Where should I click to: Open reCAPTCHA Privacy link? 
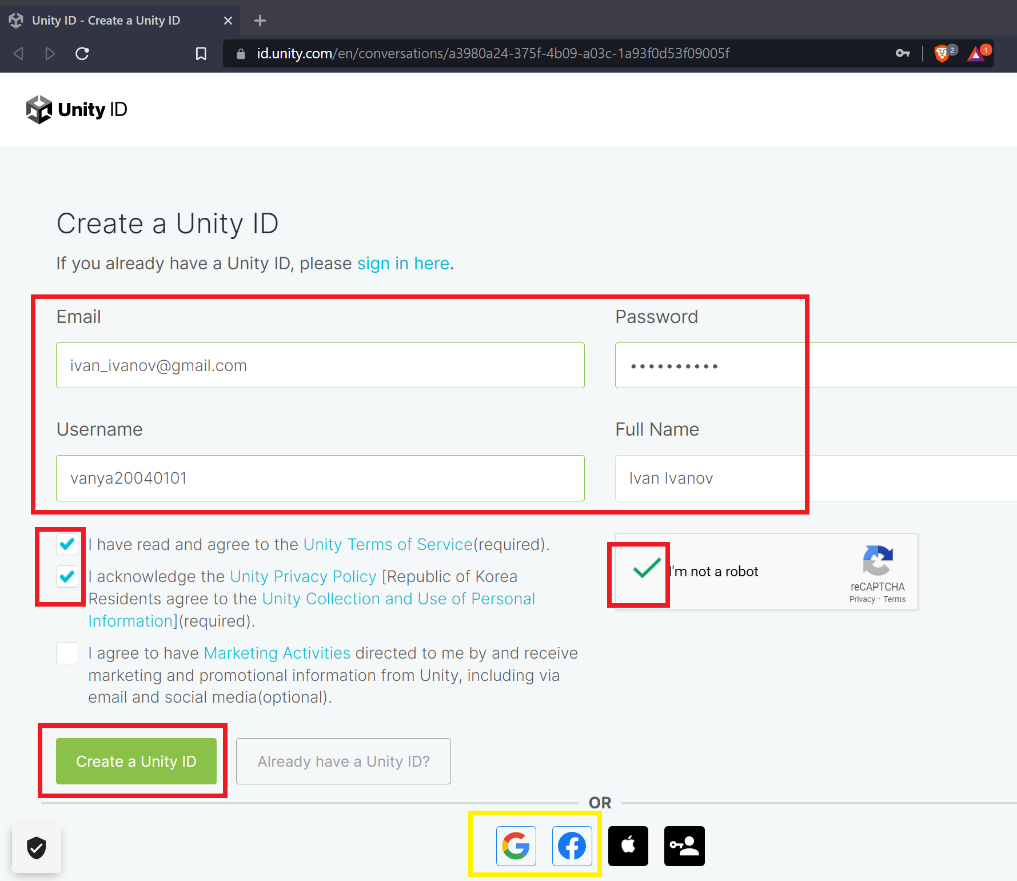[x=862, y=599]
